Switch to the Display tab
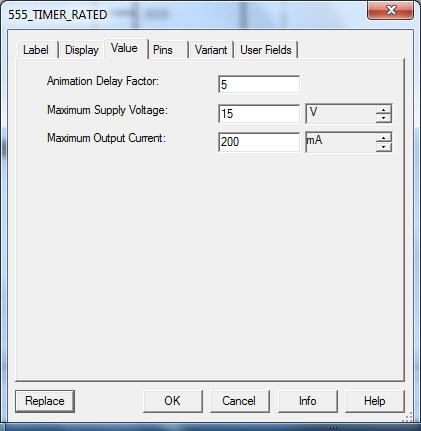 pos(82,50)
